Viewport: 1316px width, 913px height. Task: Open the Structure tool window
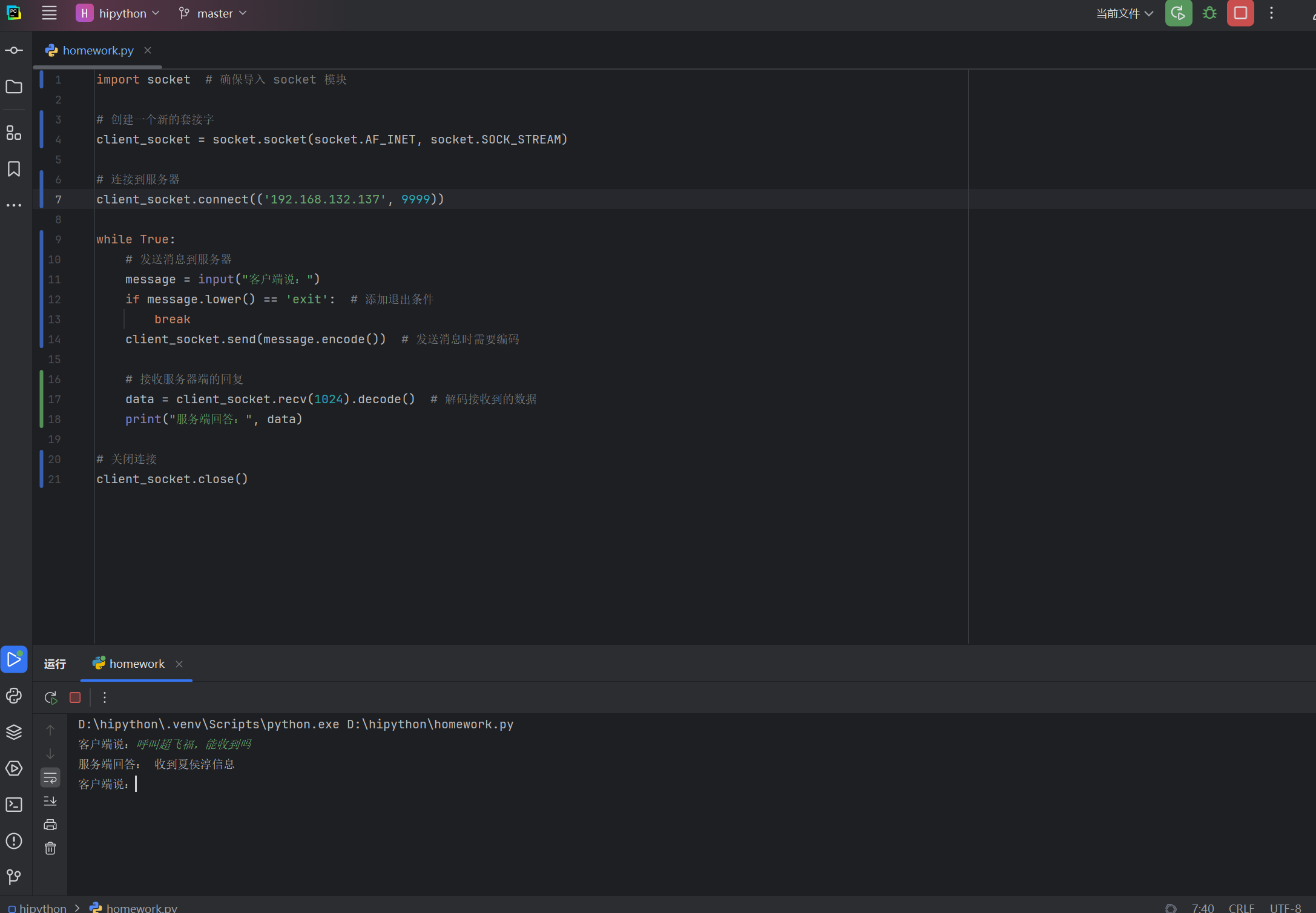(14, 133)
